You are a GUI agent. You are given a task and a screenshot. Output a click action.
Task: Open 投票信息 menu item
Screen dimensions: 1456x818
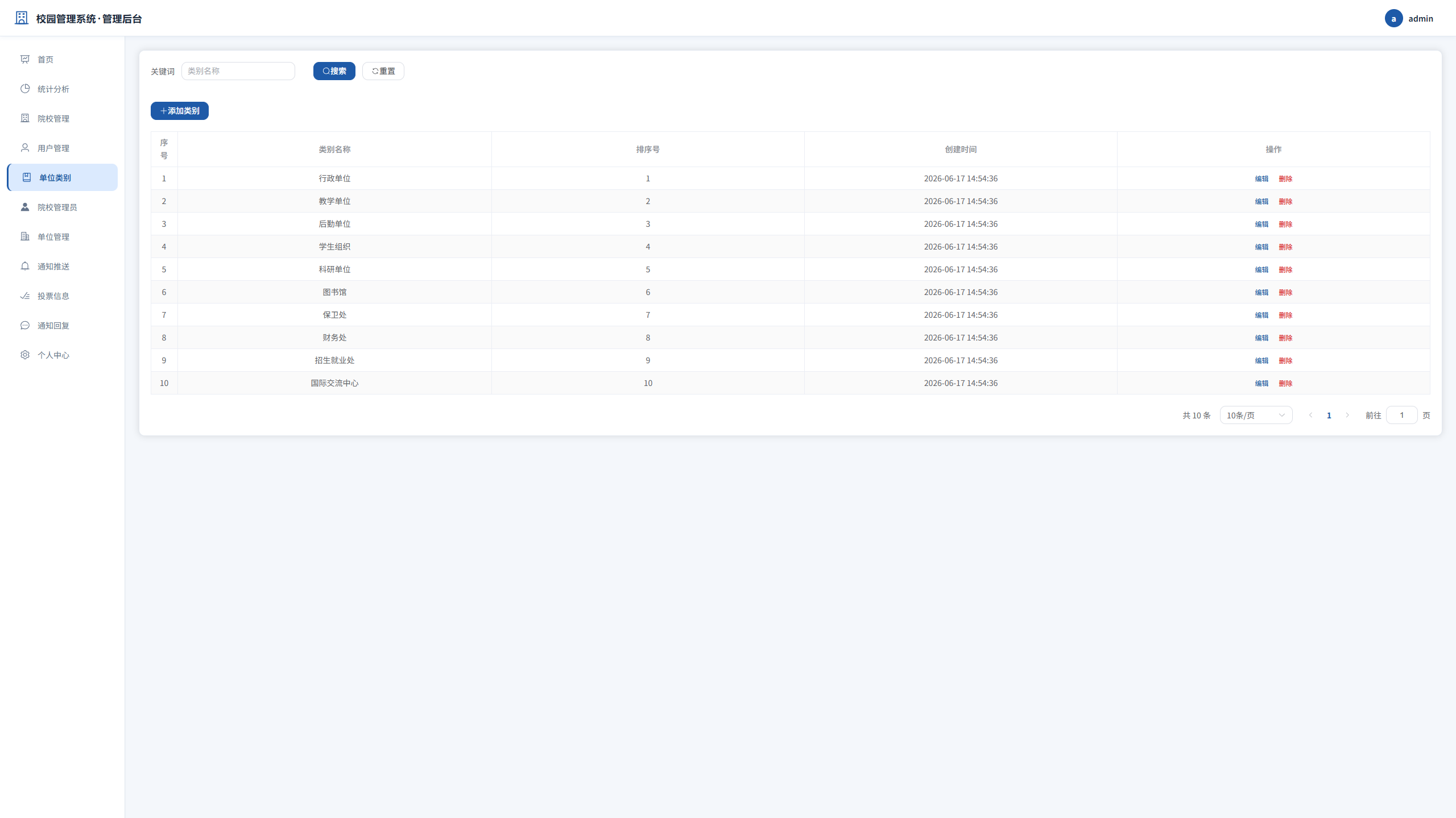tap(63, 296)
